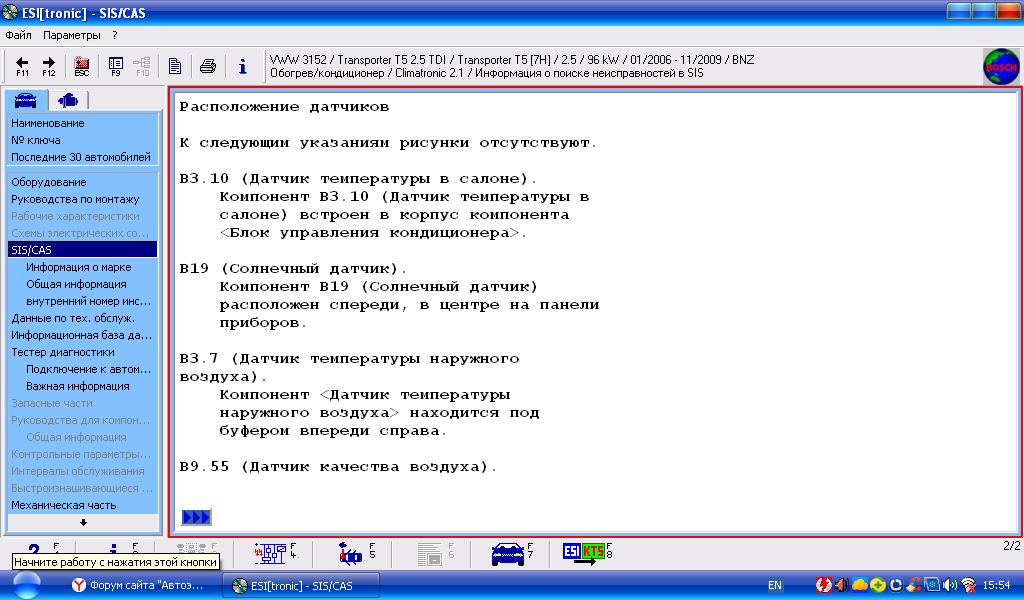The height and width of the screenshot is (600, 1024).
Task: Switch to the car vehicle tab
Action: 25,100
